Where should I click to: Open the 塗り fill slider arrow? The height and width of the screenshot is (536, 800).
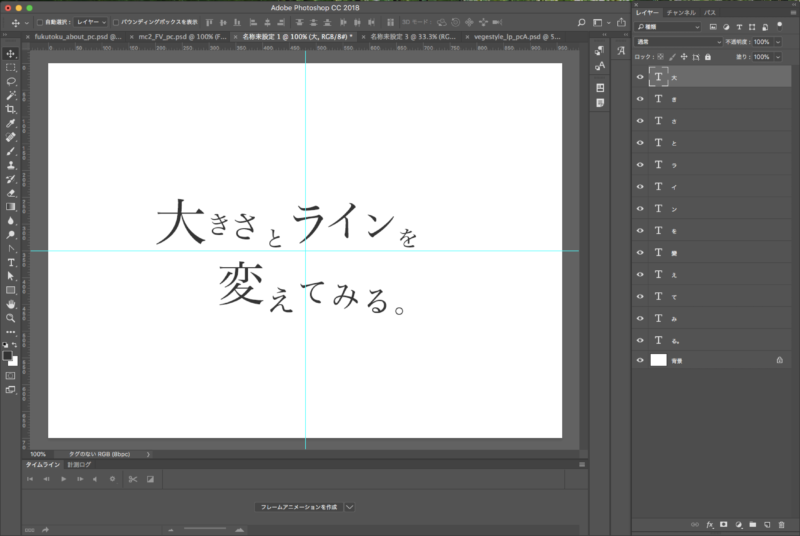point(778,57)
